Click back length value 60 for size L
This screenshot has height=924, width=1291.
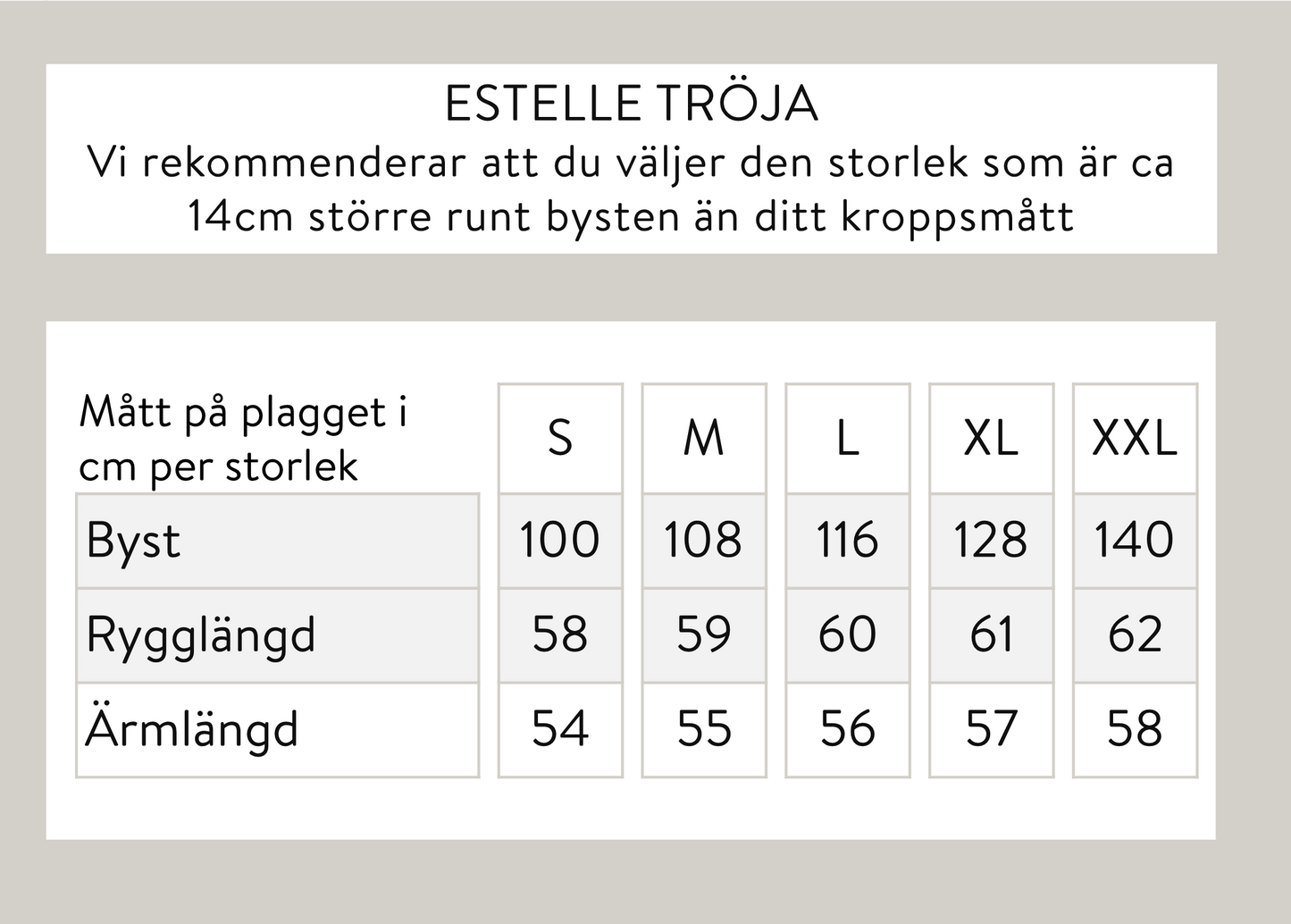pos(847,635)
